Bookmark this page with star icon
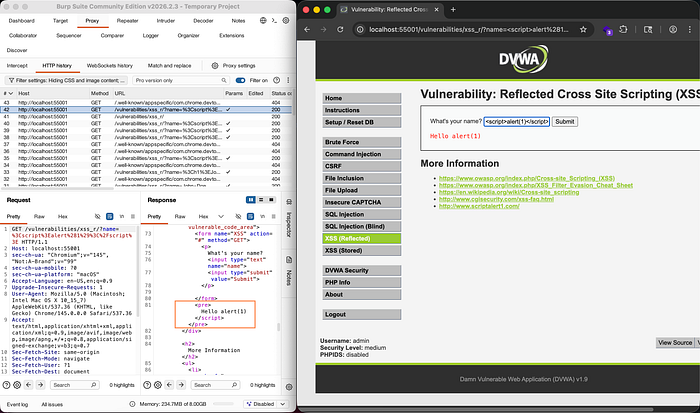The image size is (700, 413). [583, 29]
